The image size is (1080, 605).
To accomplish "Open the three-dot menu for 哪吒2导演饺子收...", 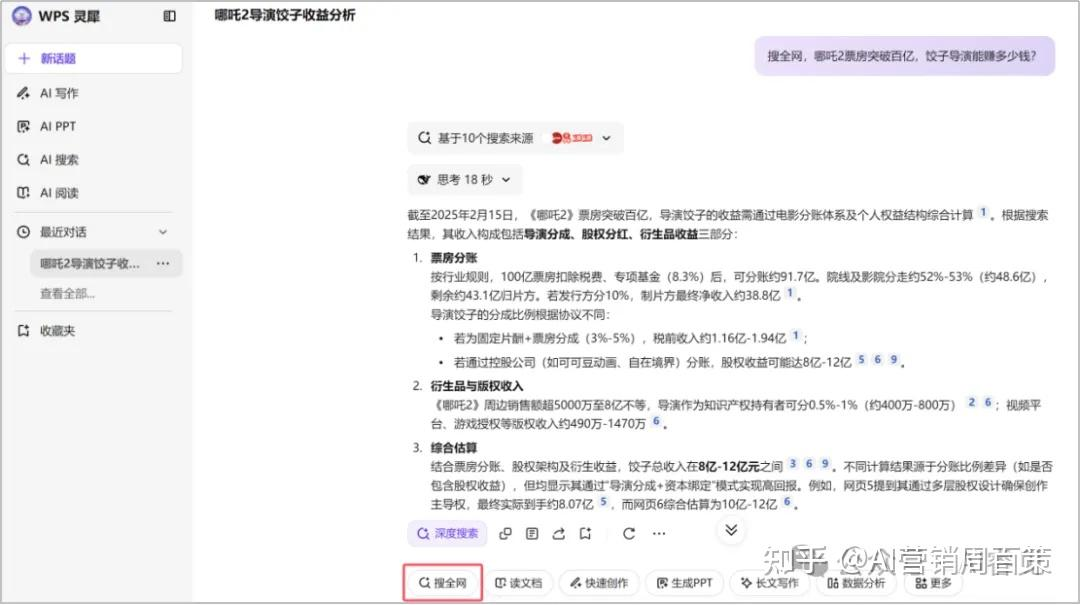I will (163, 263).
